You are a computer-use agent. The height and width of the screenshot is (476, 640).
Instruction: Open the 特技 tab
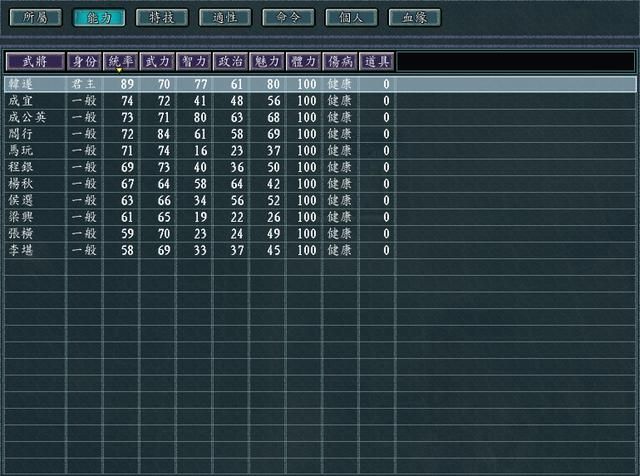[x=161, y=17]
